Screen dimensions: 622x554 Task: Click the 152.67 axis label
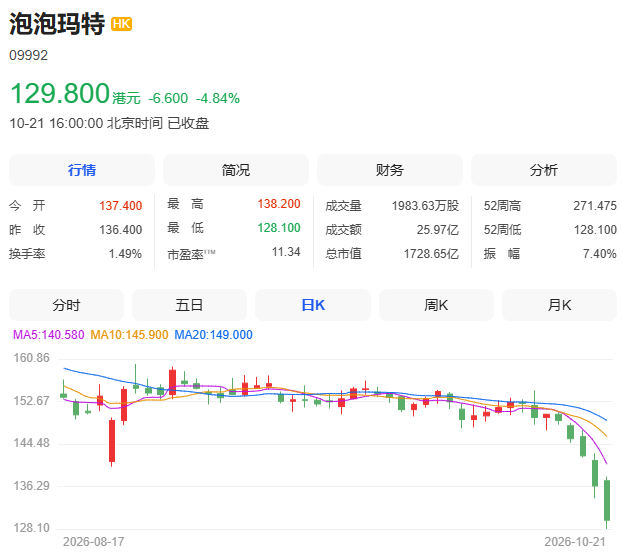point(32,401)
